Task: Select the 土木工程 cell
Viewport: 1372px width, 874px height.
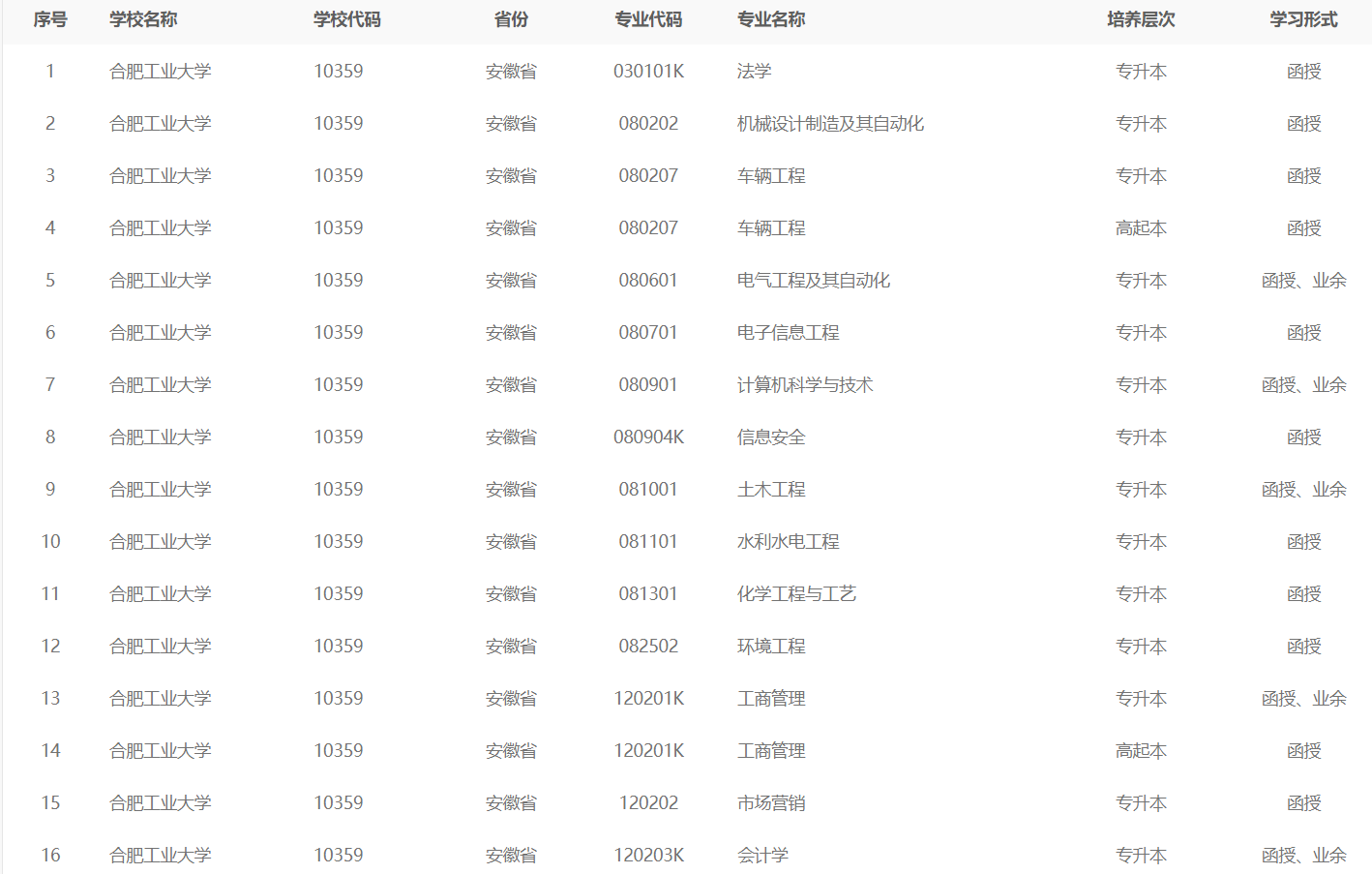Action: click(771, 490)
